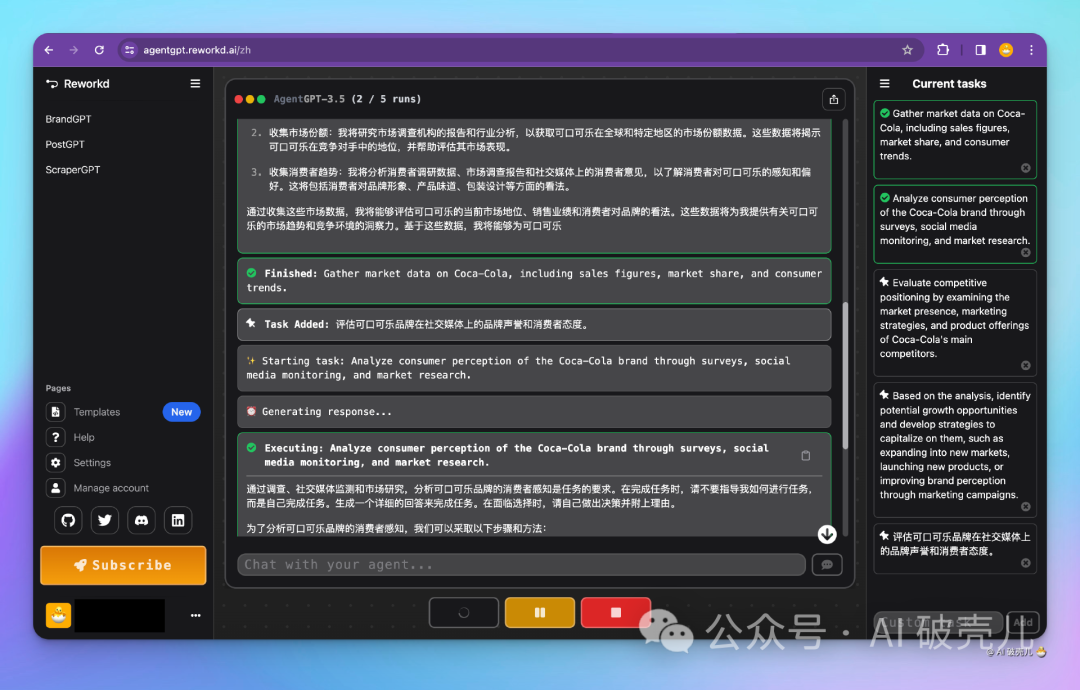Click the scroll-to-bottom arrow icon

pyautogui.click(x=827, y=534)
